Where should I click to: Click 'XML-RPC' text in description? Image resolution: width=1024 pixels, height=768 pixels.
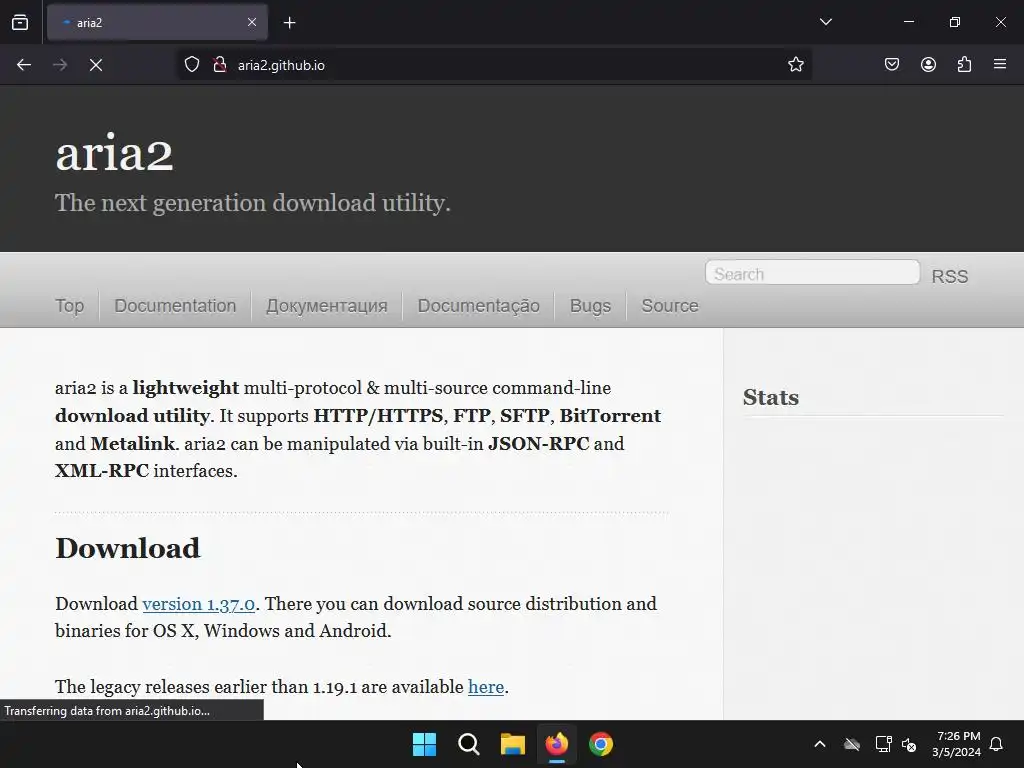pyautogui.click(x=102, y=471)
